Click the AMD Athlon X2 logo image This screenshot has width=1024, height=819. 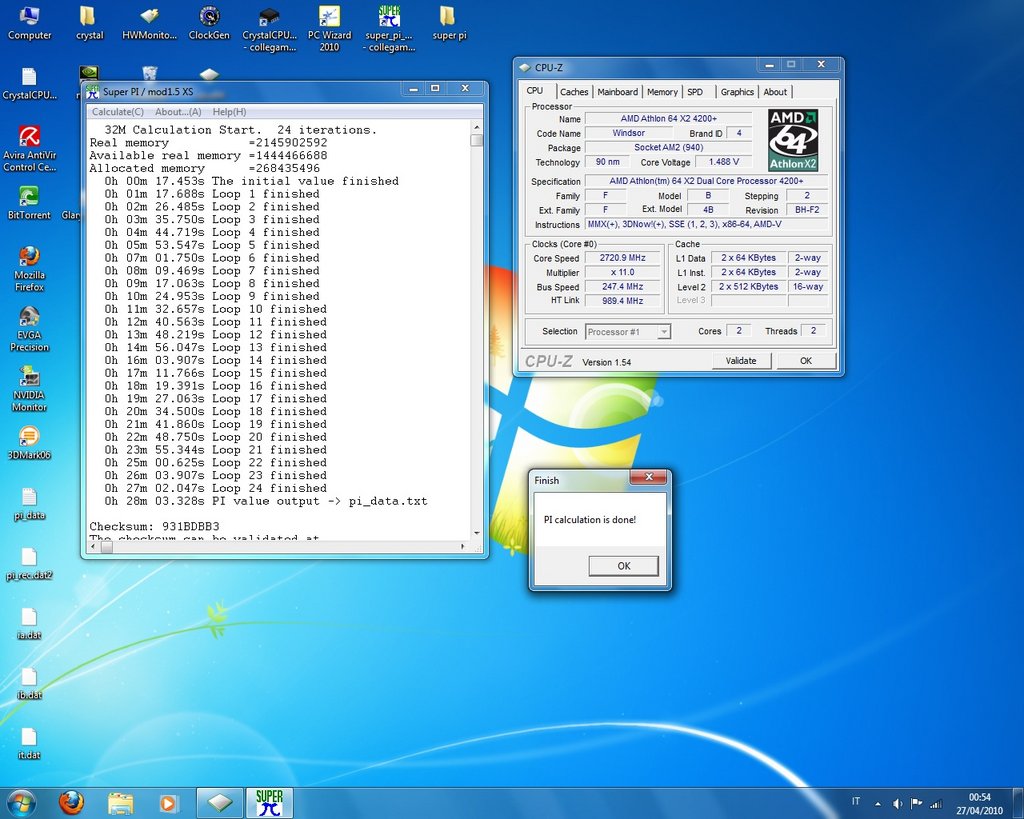pyautogui.click(x=793, y=140)
